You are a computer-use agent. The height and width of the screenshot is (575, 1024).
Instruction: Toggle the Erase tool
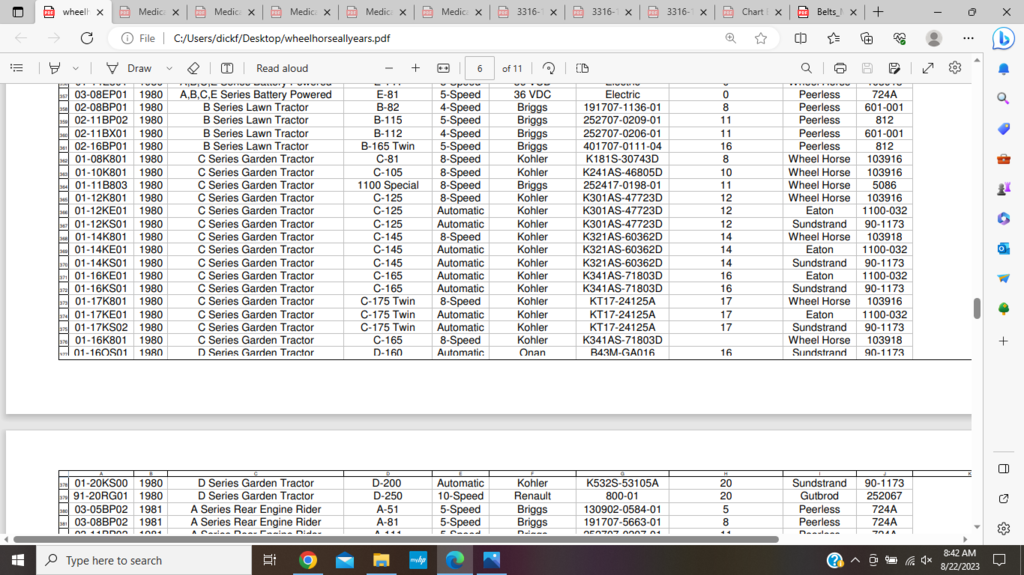pos(193,68)
